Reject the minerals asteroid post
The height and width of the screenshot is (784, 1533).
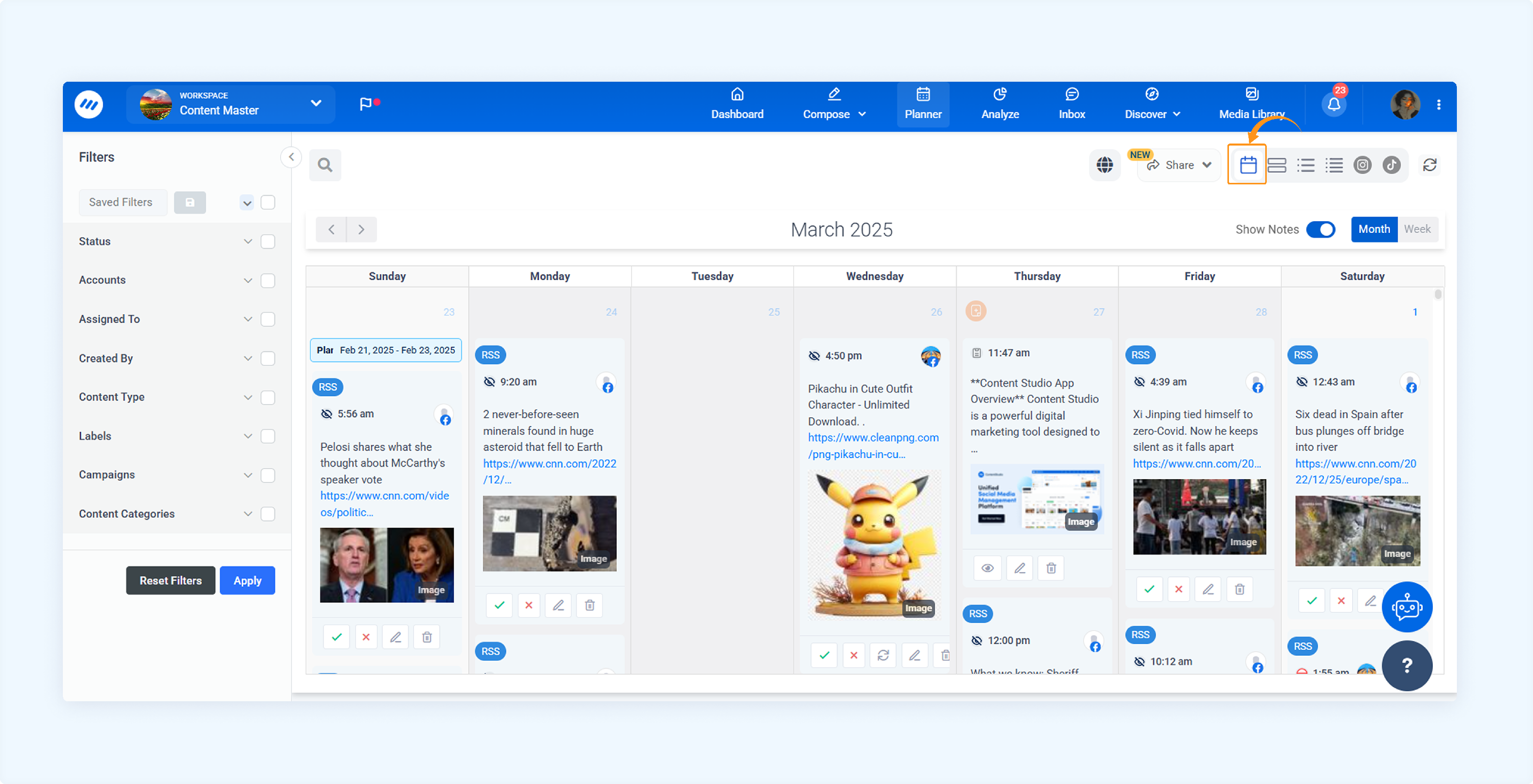[528, 606]
